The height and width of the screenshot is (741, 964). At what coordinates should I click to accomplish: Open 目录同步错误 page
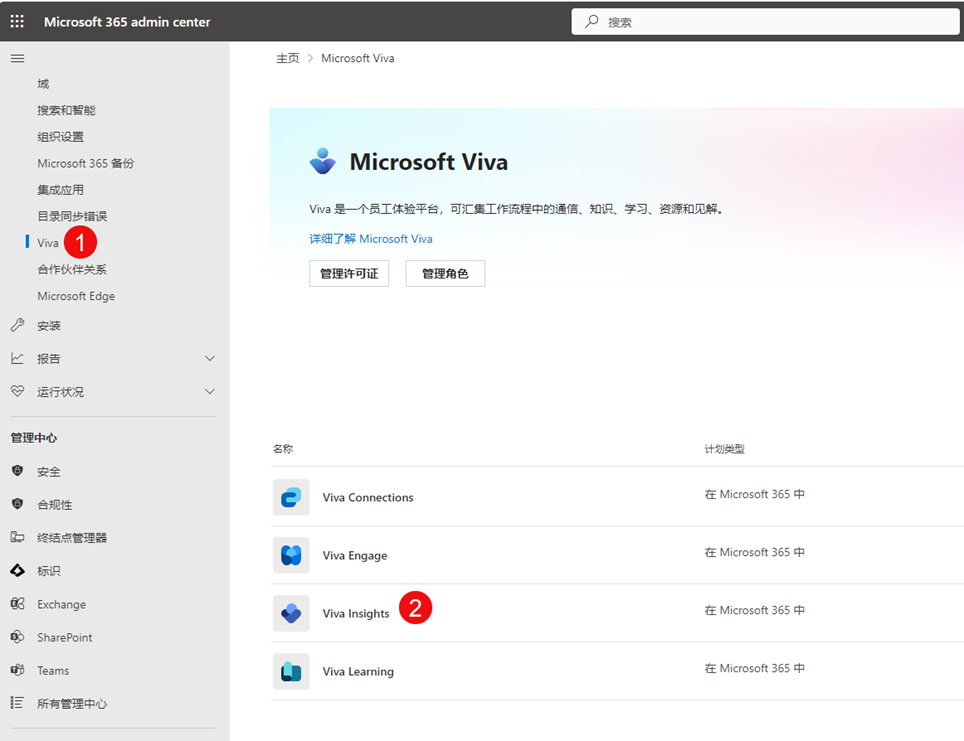72,216
